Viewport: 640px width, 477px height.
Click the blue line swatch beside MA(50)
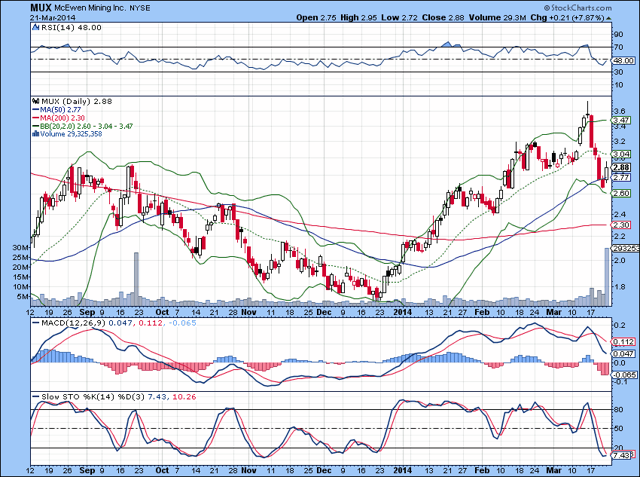pos(36,110)
